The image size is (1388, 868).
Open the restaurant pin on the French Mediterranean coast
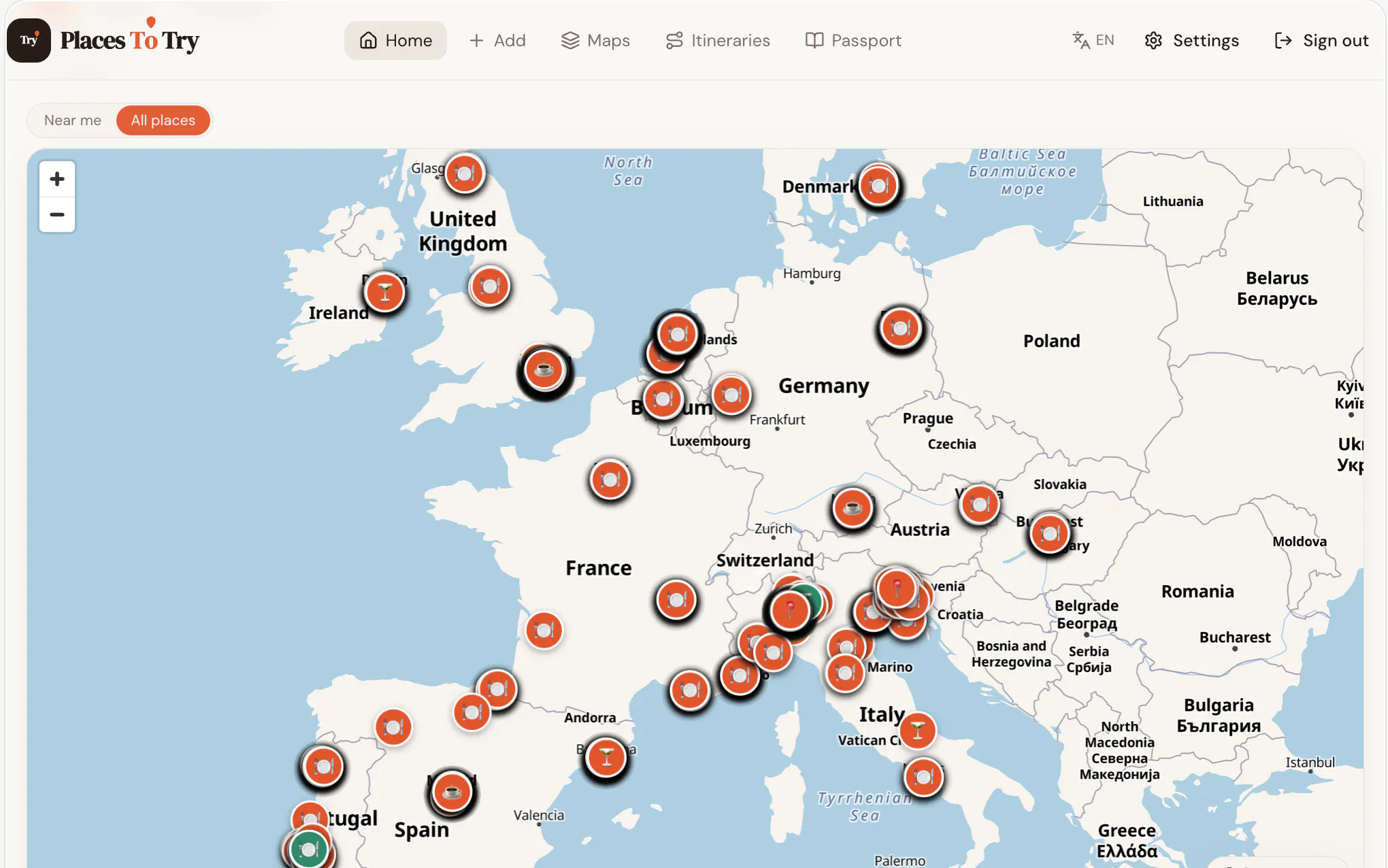click(x=690, y=690)
